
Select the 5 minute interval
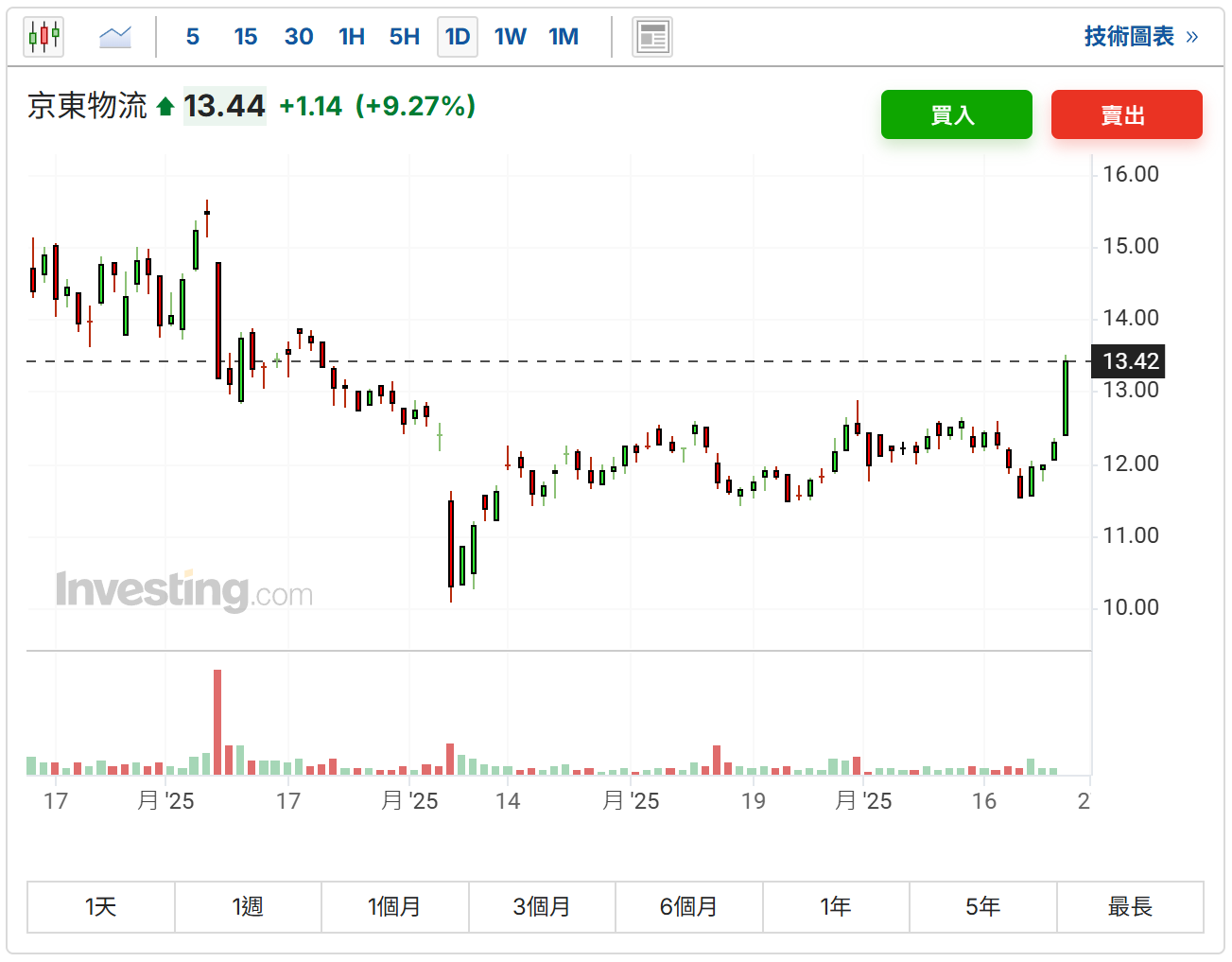click(x=193, y=37)
